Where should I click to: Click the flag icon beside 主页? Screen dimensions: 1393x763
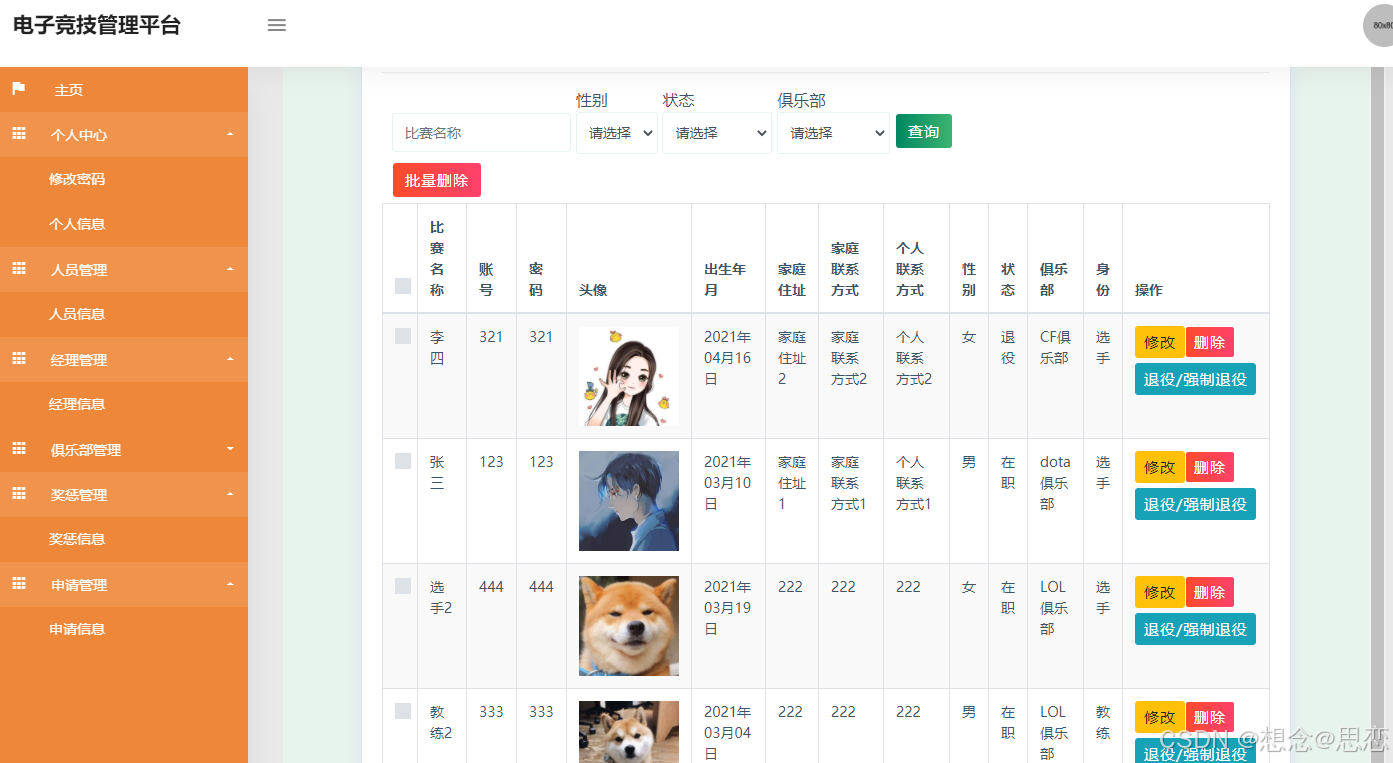(19, 89)
